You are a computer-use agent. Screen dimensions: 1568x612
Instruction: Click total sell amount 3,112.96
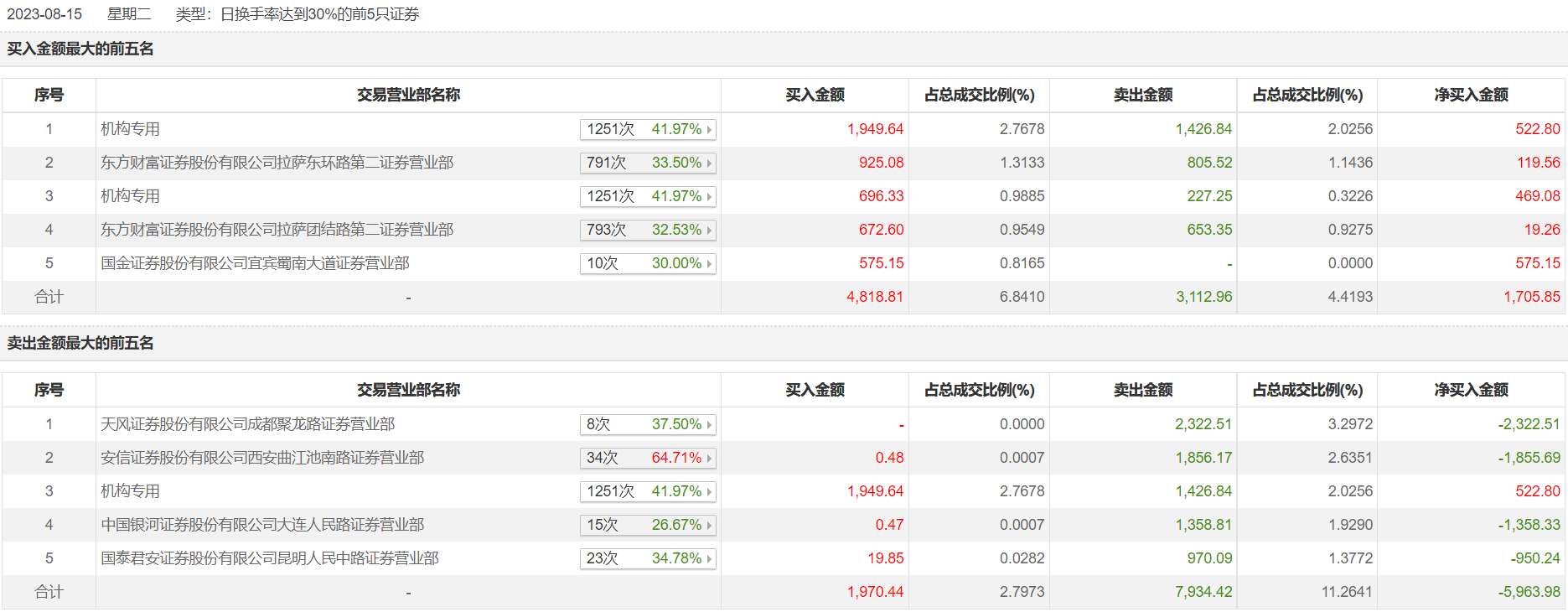[1203, 297]
